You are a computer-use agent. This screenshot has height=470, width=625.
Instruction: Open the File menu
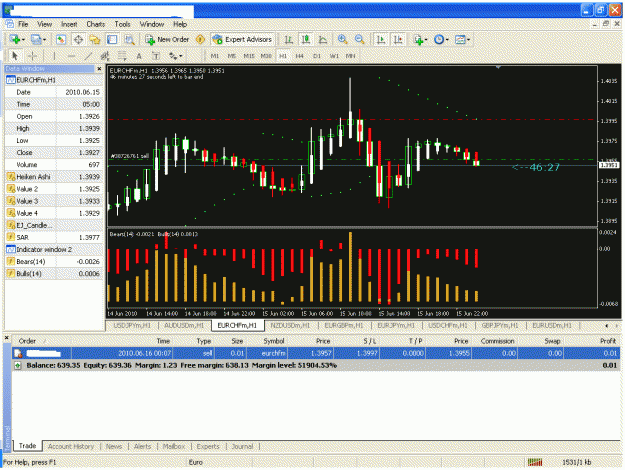pos(23,24)
